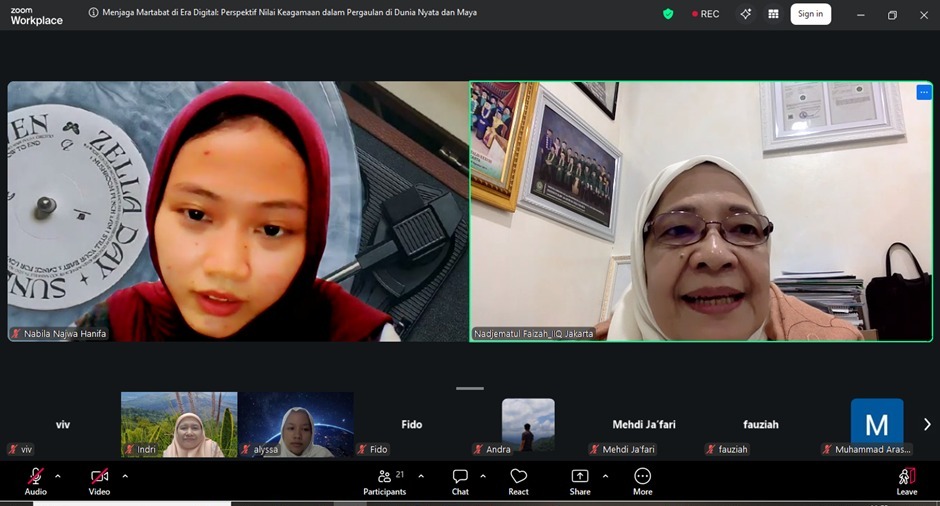This screenshot has width=940, height=506.
Task: Open the AI Companion sparkle icon
Action: click(745, 14)
